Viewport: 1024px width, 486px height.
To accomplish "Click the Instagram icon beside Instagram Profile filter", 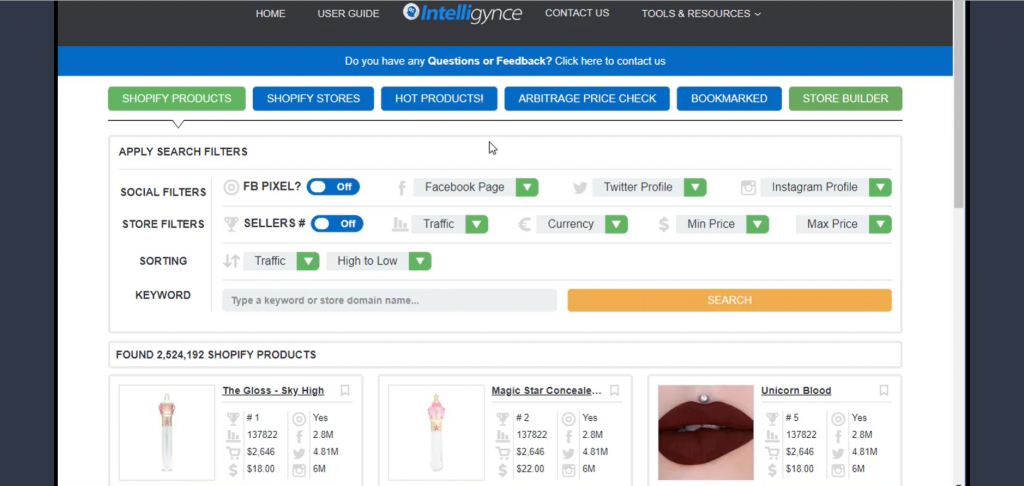I will click(x=748, y=188).
